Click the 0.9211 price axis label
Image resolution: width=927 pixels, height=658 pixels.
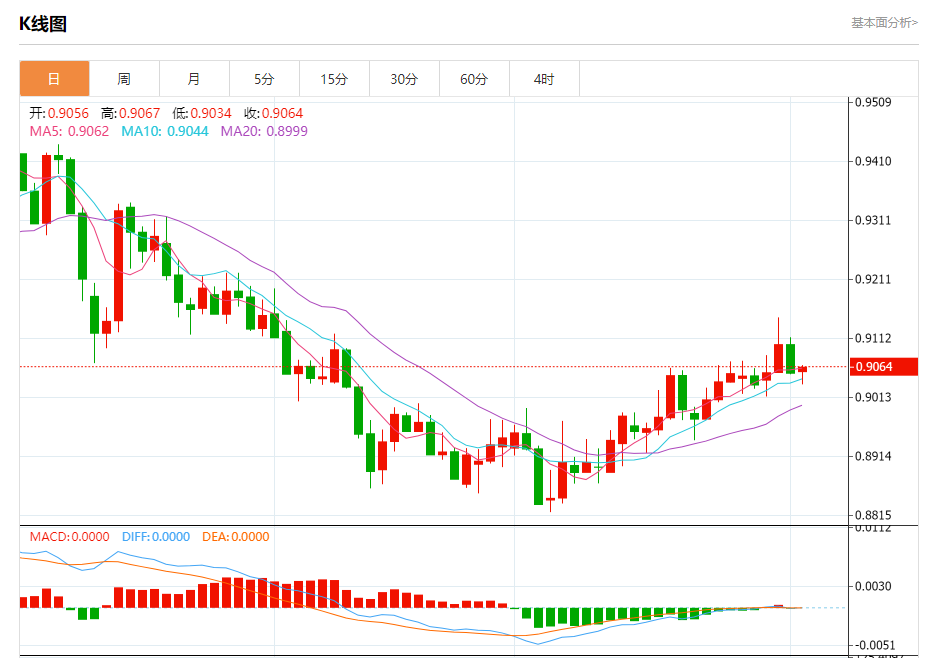(x=873, y=279)
